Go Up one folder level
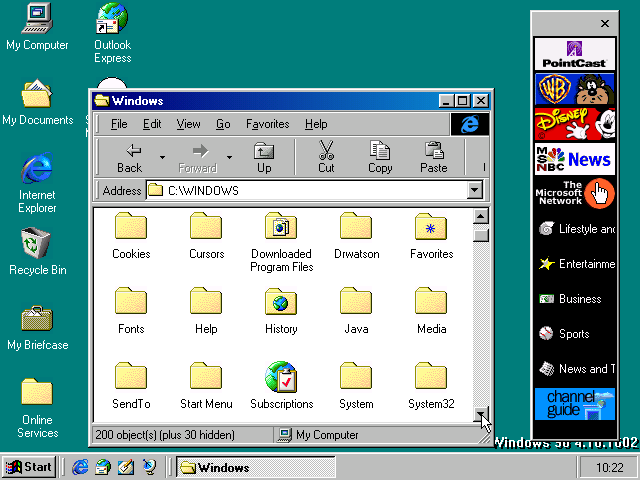 coord(264,158)
